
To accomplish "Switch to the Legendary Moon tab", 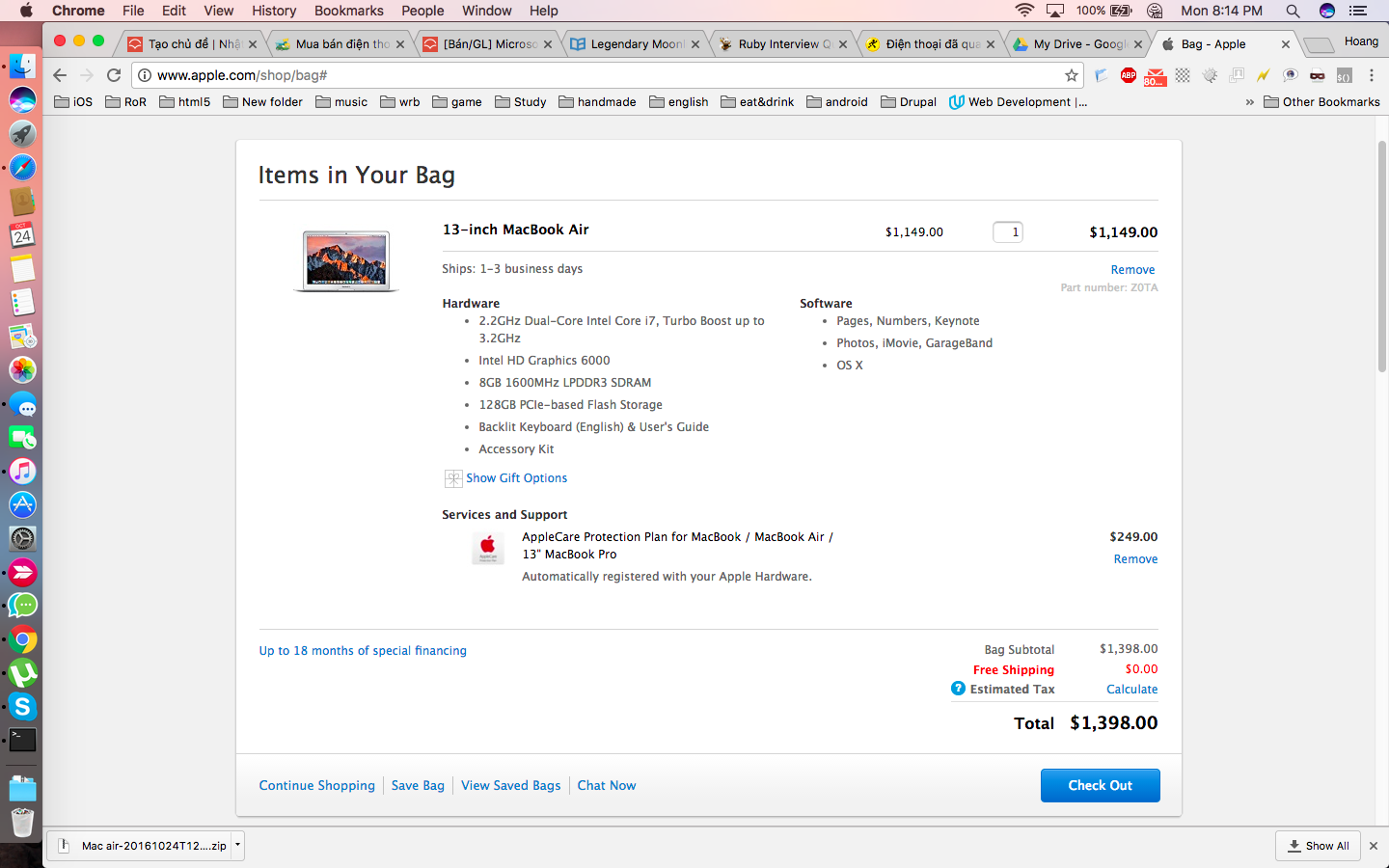I will (x=636, y=44).
